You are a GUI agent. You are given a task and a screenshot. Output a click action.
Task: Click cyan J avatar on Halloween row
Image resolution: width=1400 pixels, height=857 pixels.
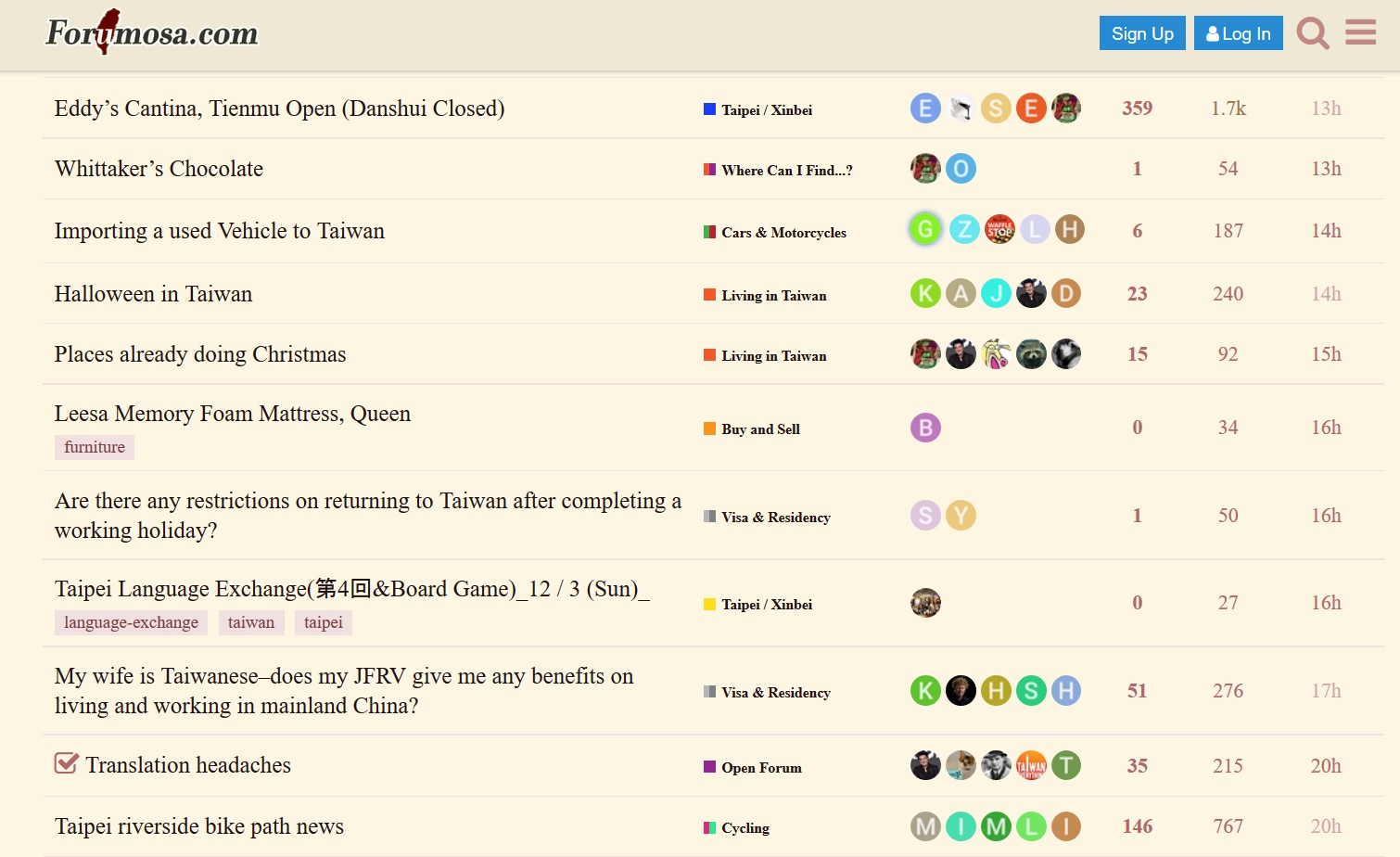coord(996,294)
